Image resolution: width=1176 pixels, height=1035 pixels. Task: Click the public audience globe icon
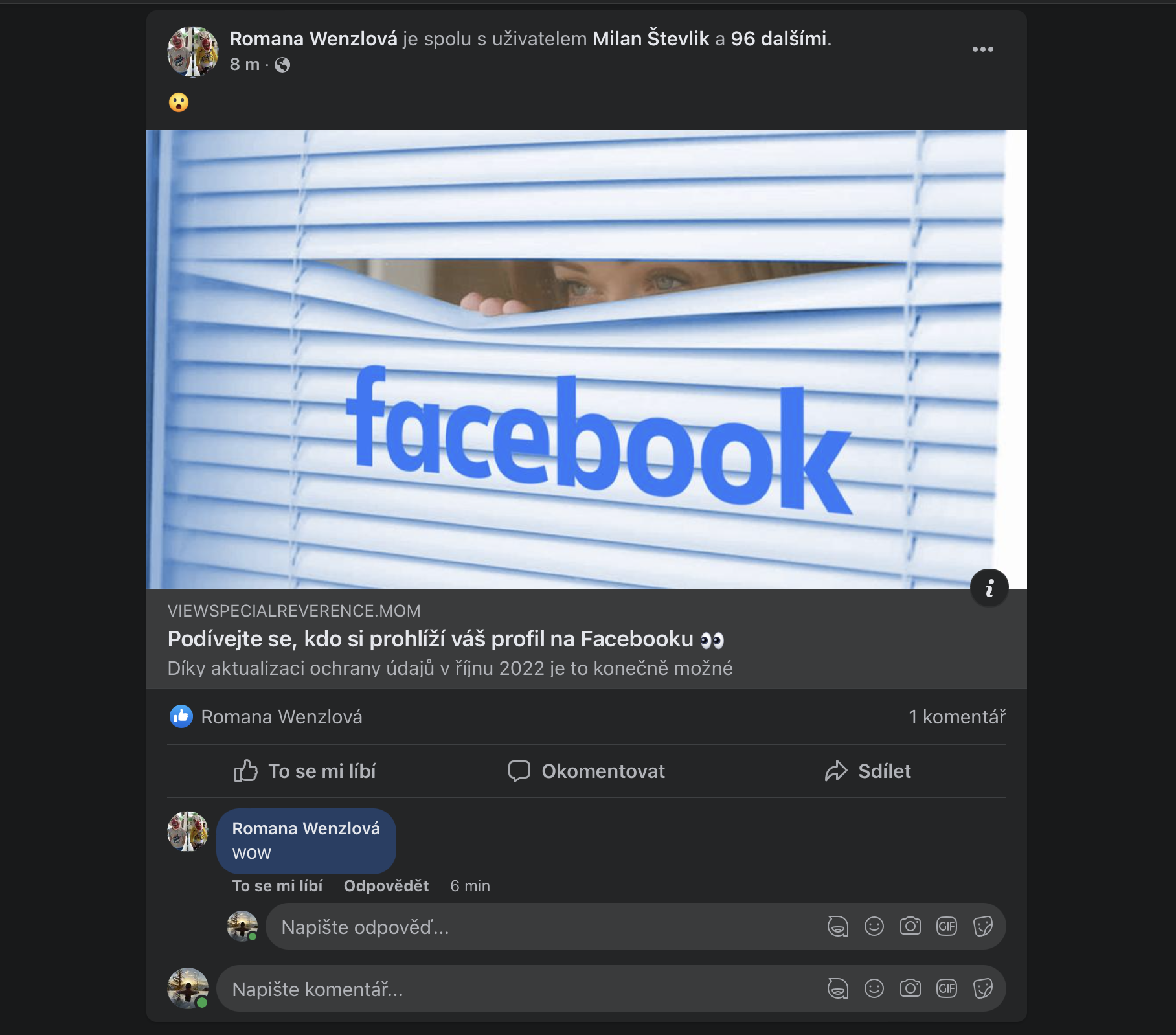pos(282,65)
